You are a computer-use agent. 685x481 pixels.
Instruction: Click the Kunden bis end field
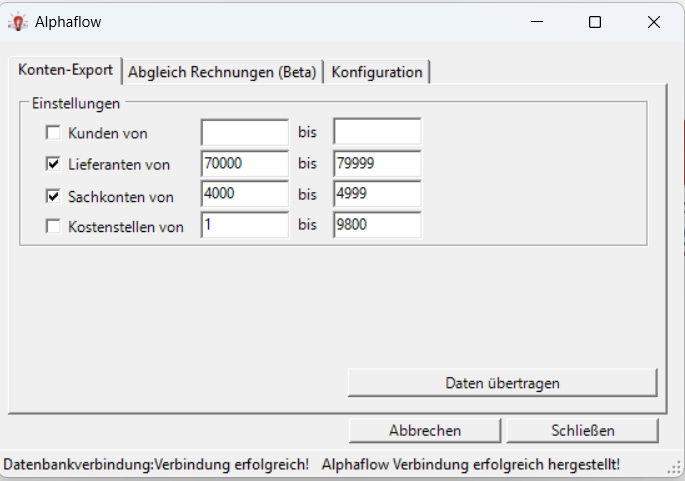(x=376, y=132)
